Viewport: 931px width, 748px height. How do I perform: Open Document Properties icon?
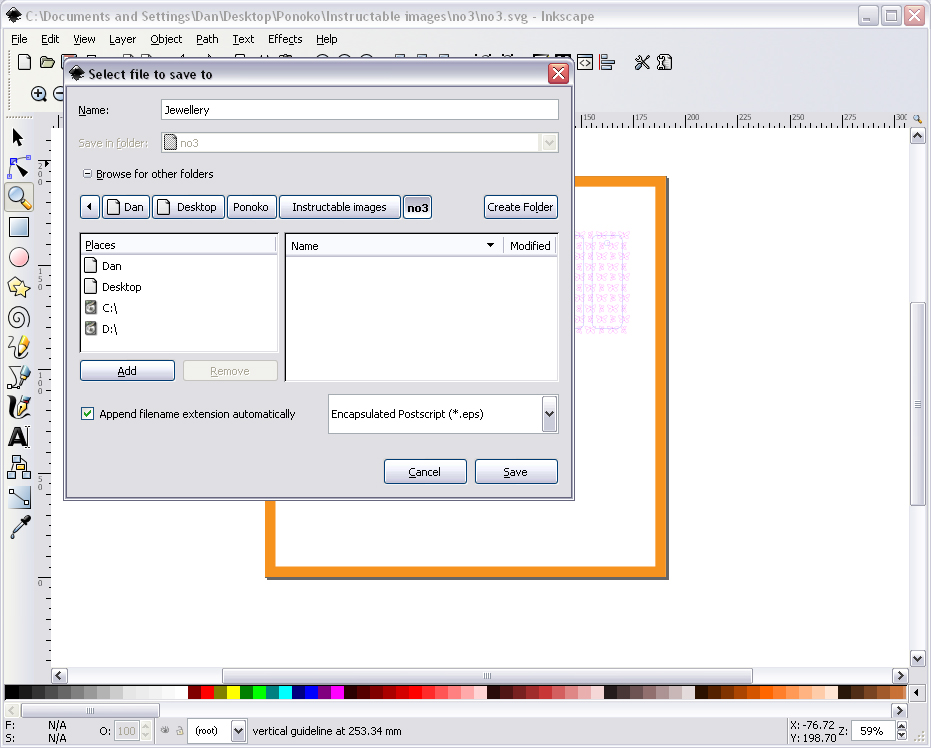tap(664, 62)
